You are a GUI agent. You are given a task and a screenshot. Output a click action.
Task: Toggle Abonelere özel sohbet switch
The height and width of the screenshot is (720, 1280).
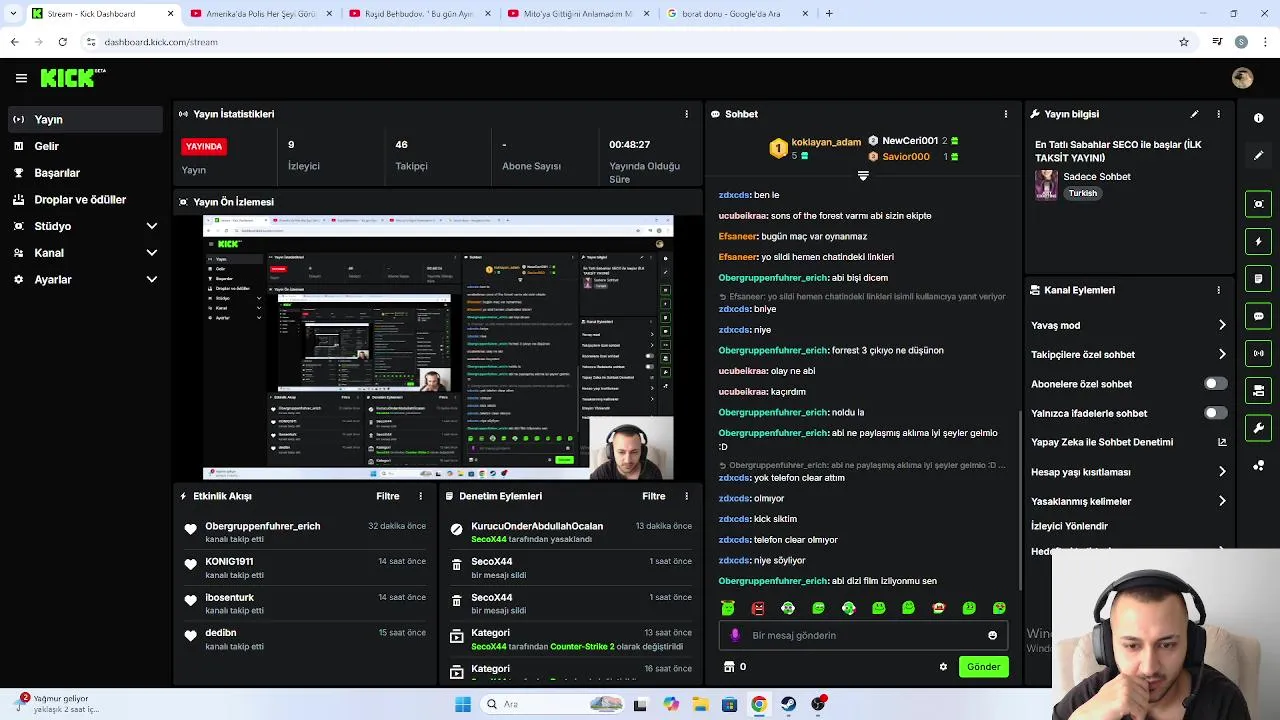[x=1215, y=384]
